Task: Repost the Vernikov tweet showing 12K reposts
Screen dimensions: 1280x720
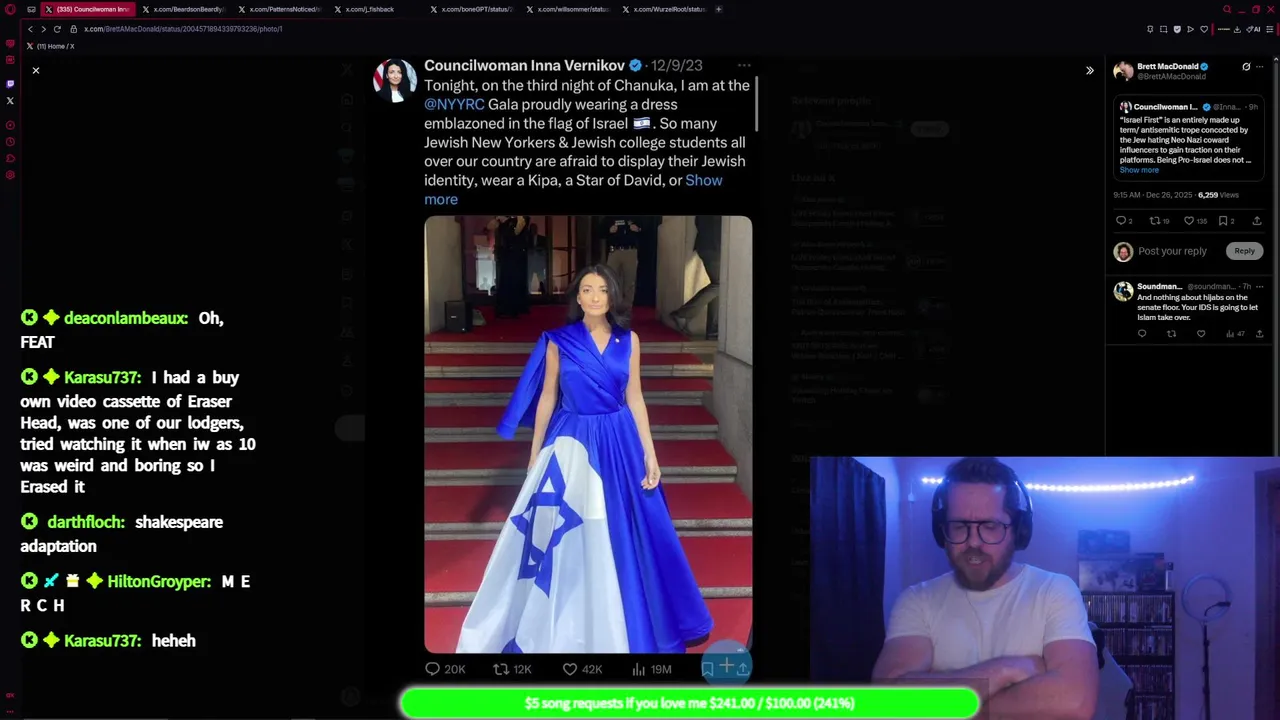Action: (x=512, y=669)
